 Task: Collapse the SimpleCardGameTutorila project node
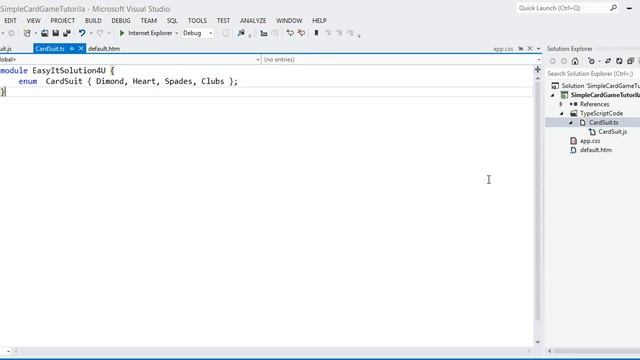click(553, 95)
